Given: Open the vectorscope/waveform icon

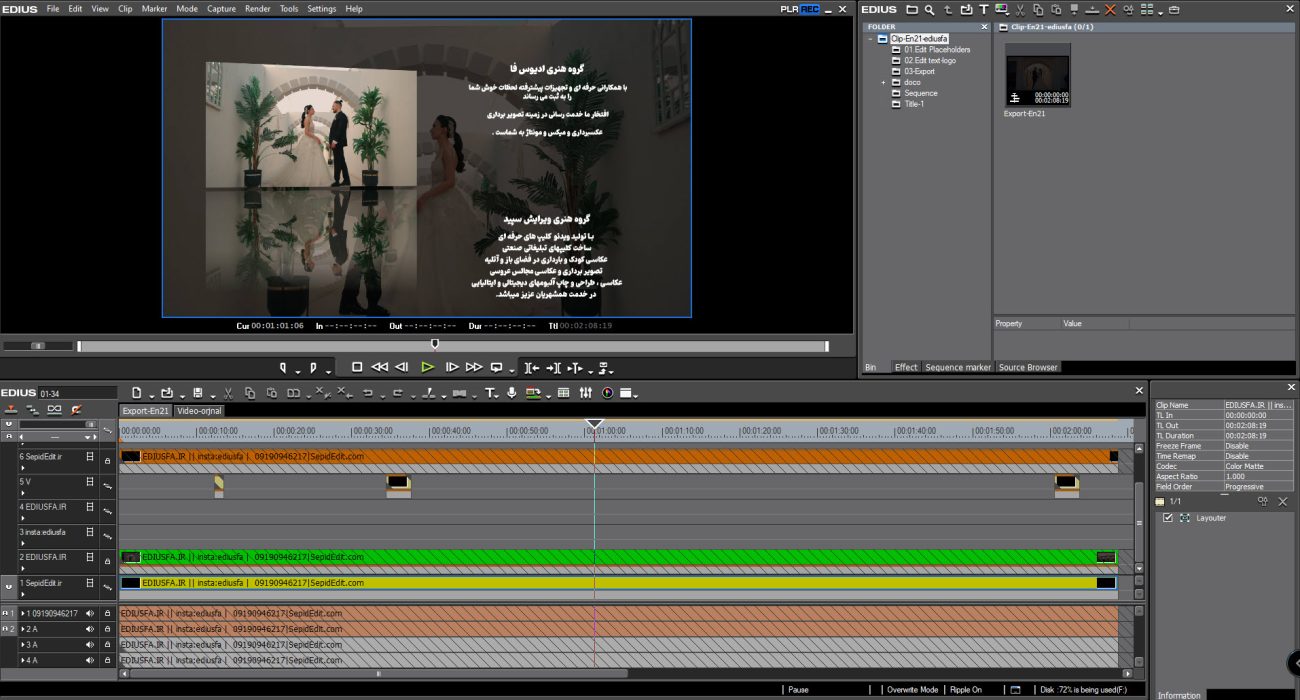Looking at the screenshot, I should click(x=606, y=393).
